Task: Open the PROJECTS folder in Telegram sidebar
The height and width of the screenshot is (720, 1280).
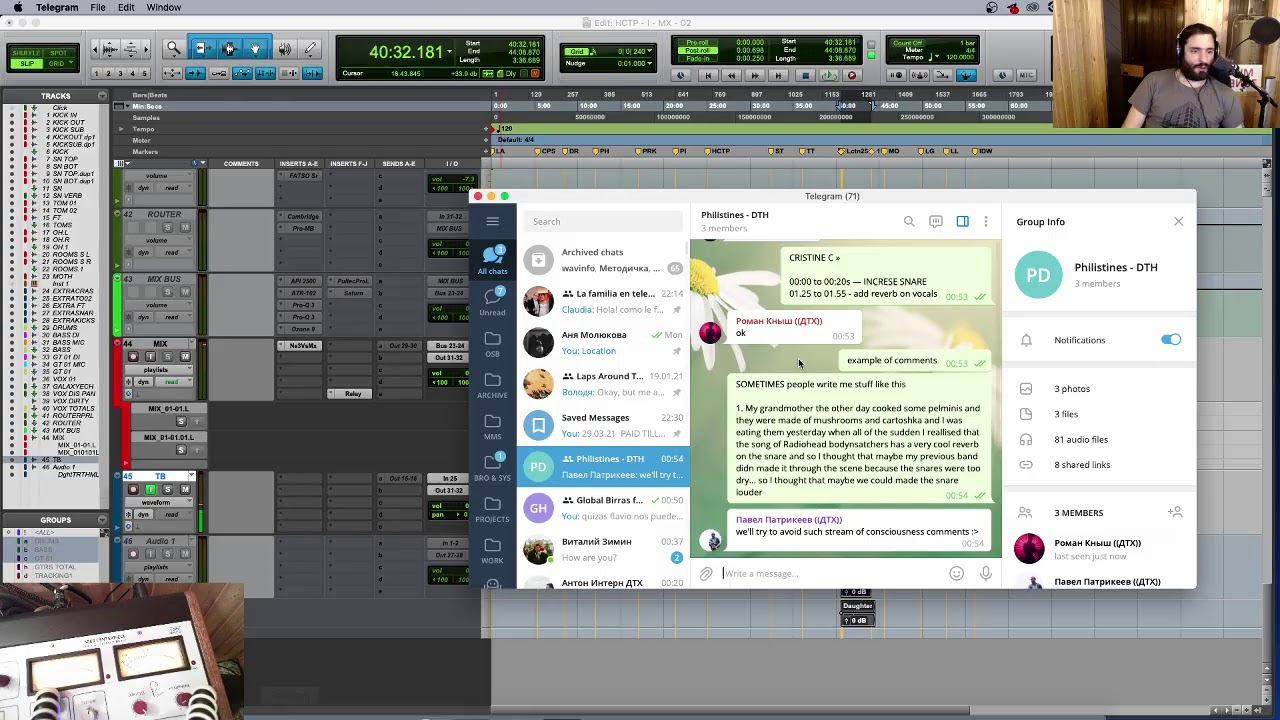Action: click(x=492, y=508)
